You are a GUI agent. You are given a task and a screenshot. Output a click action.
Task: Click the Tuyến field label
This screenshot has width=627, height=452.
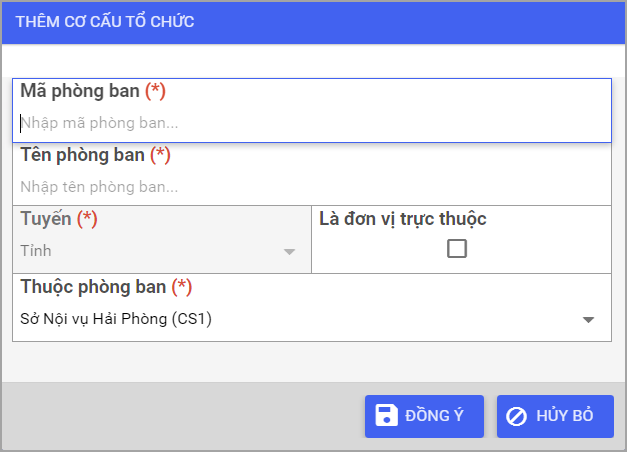[x=46, y=218]
